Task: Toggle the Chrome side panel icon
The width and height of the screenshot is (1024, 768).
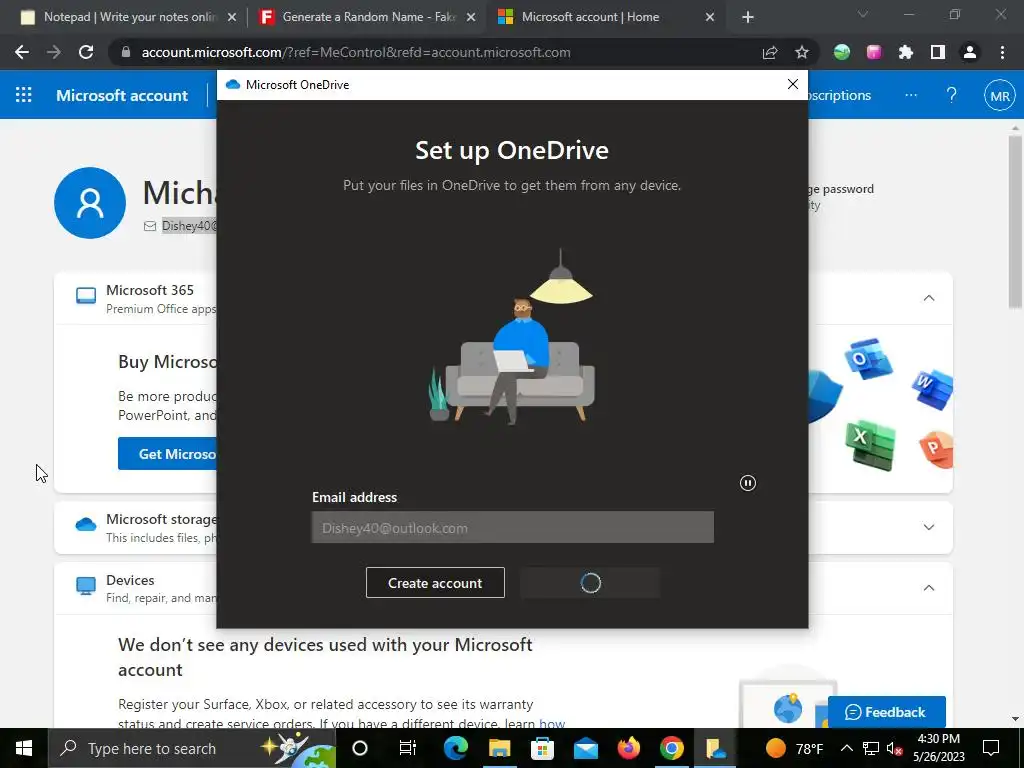Action: (x=938, y=52)
